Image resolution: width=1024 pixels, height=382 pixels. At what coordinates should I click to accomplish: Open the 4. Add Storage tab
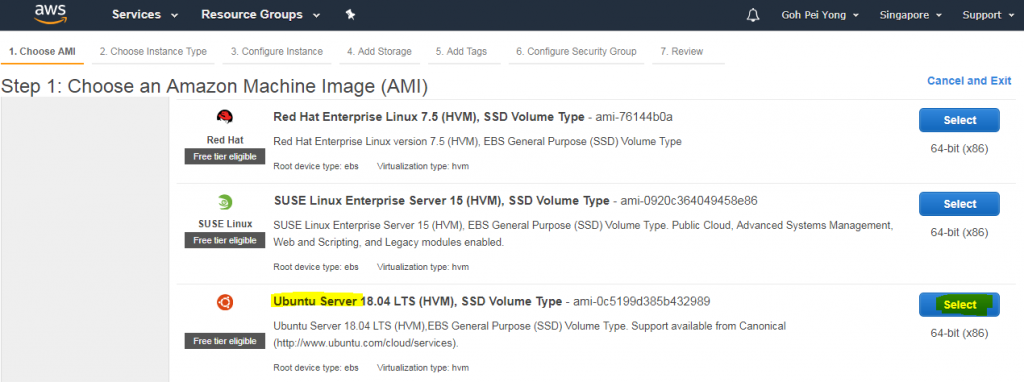click(379, 52)
